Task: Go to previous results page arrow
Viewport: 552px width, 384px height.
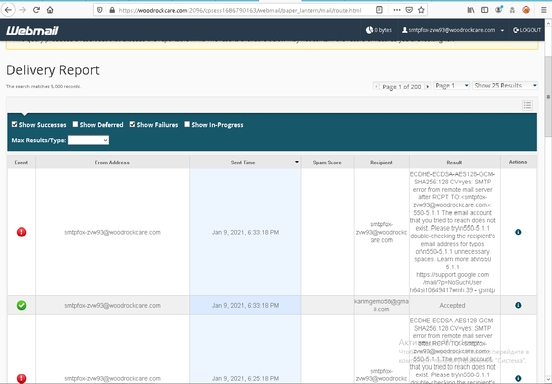Action: [376, 86]
